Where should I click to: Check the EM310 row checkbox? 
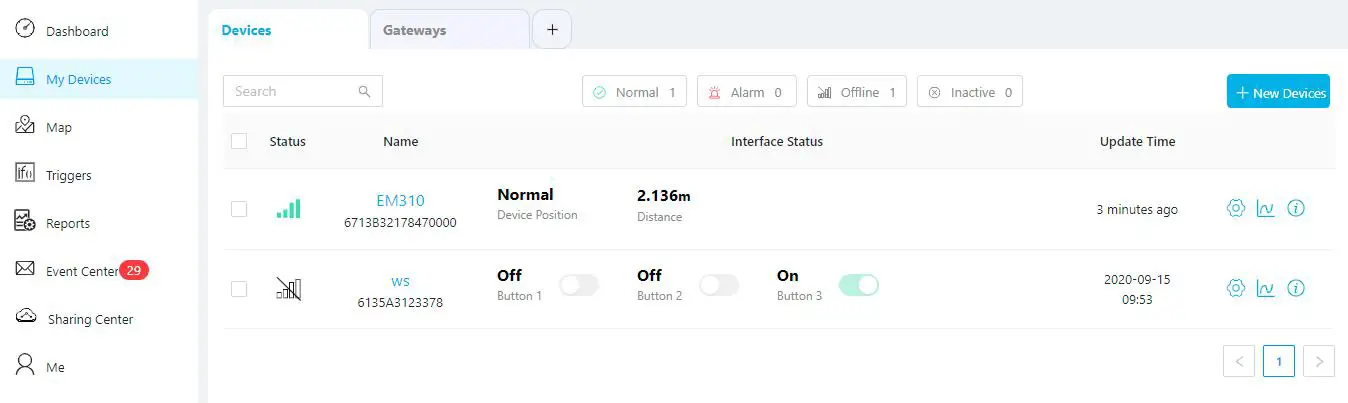[x=239, y=209]
